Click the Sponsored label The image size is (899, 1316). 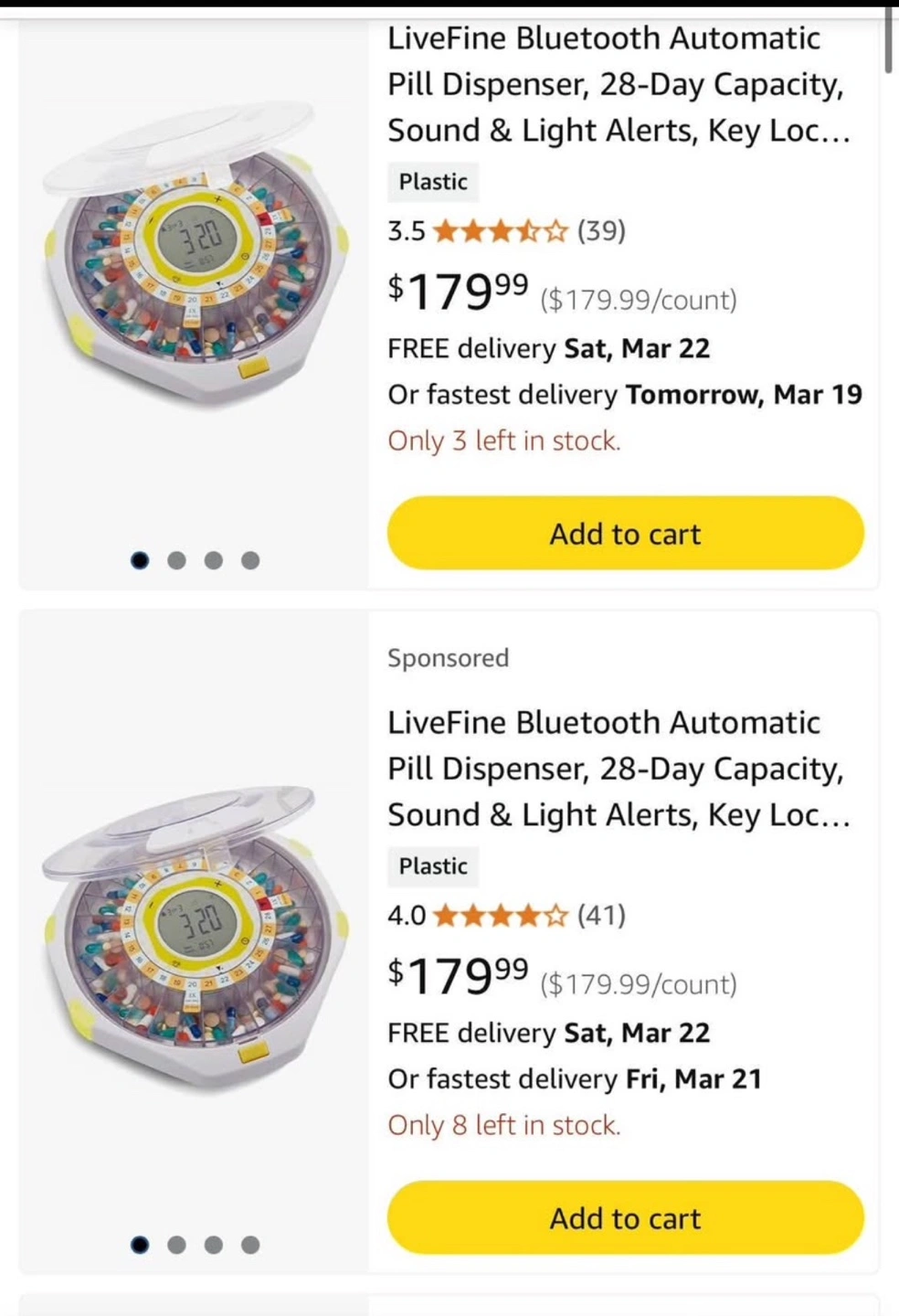pyautogui.click(x=448, y=658)
